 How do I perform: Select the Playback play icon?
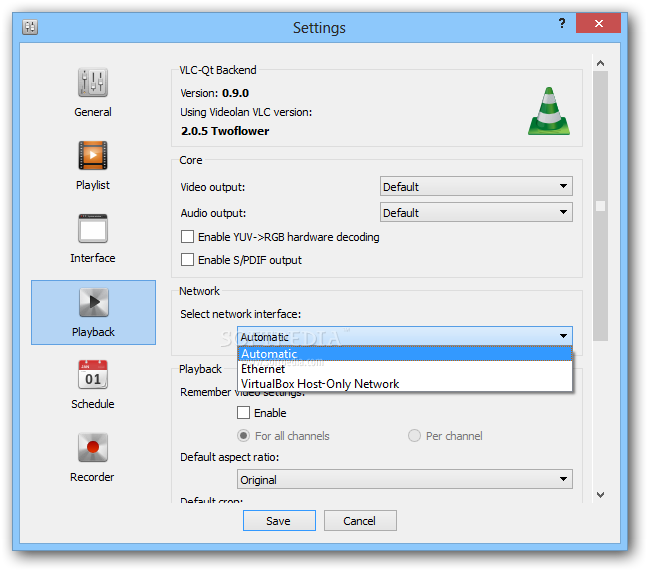94,302
